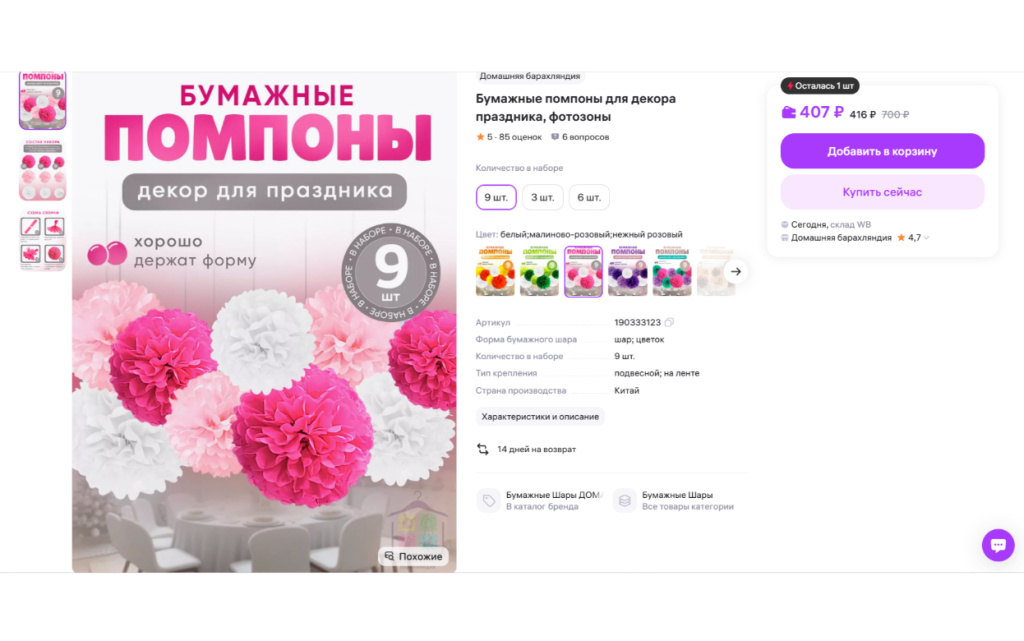Open the second product thumbnail (состав набора)
Image resolution: width=1024 pixels, height=641 pixels.
(42, 170)
